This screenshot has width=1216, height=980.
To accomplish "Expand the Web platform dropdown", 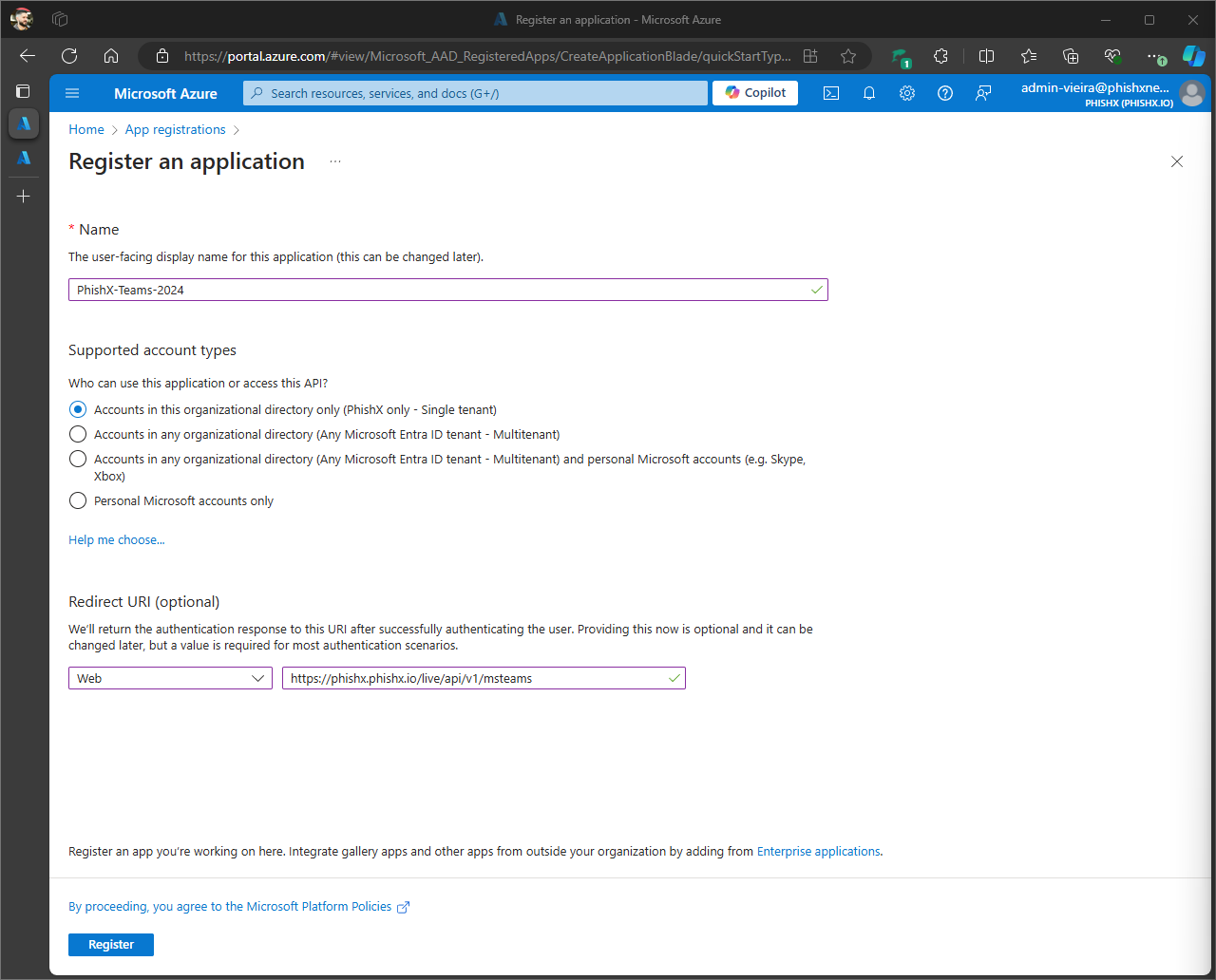I will (x=170, y=678).
